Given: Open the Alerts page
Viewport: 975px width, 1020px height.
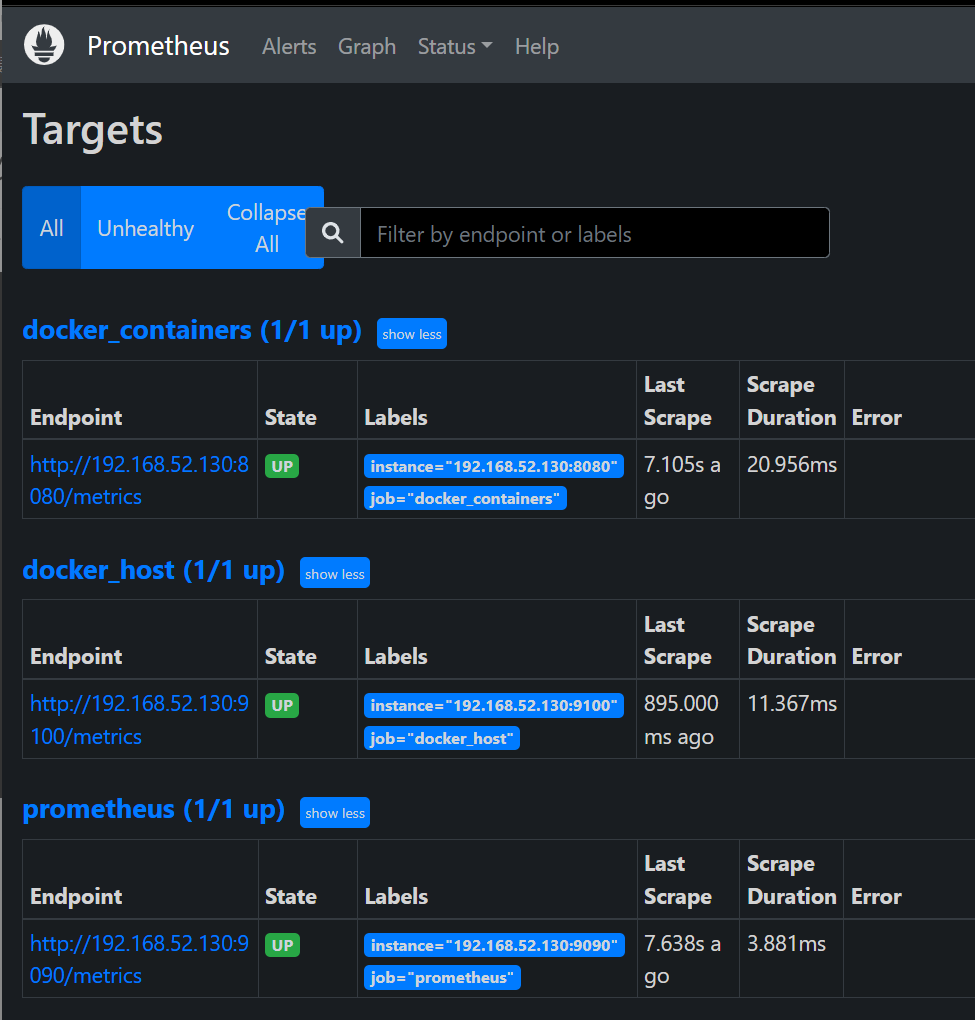Looking at the screenshot, I should point(289,47).
